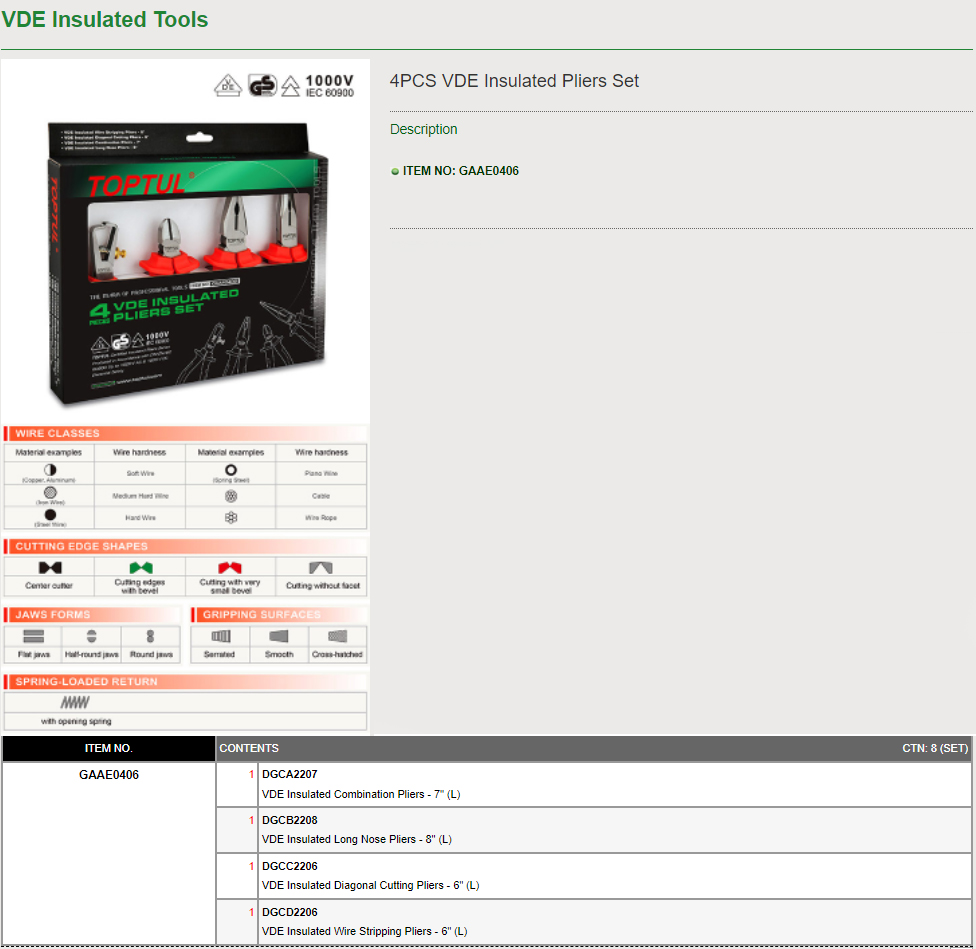
Task: Click the Medium Hard Wire cell
Action: tap(140, 496)
